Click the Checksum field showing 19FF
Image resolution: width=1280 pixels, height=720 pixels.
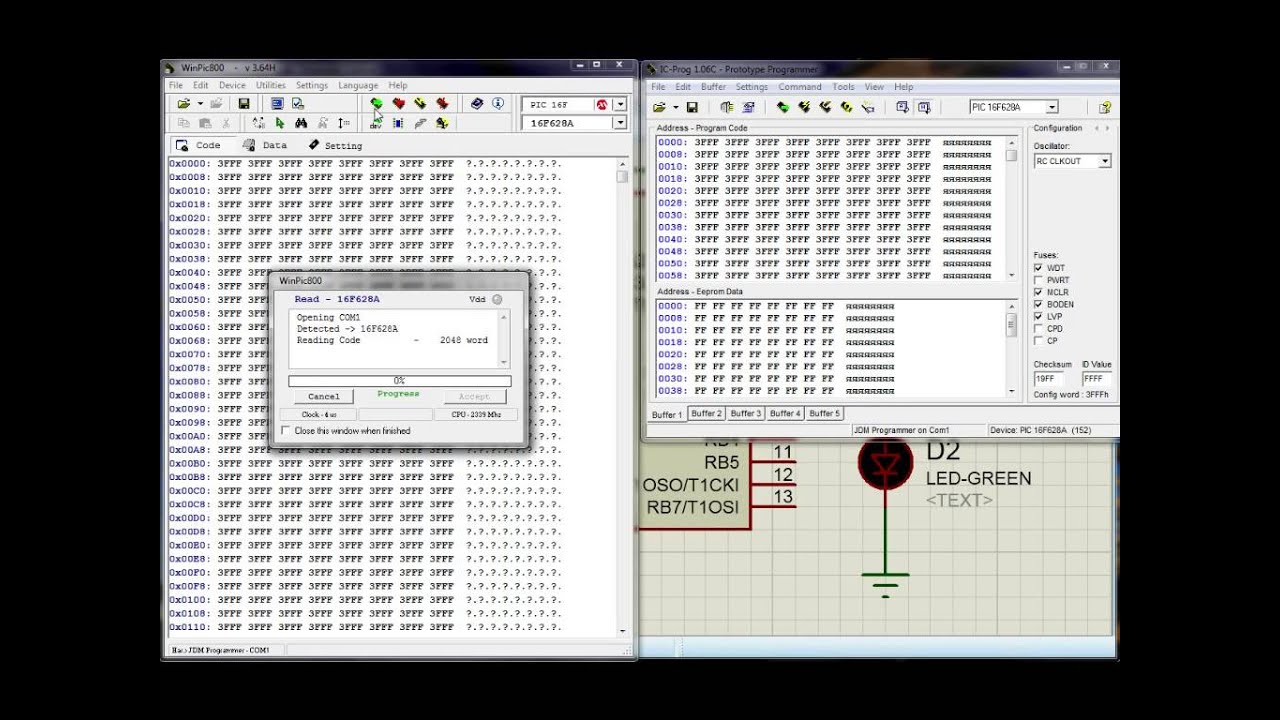tap(1048, 380)
